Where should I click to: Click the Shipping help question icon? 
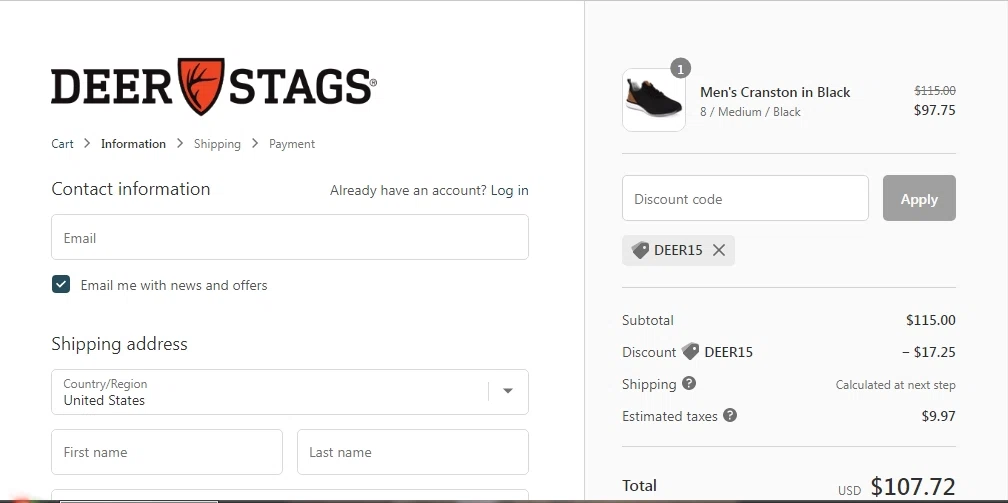click(688, 383)
